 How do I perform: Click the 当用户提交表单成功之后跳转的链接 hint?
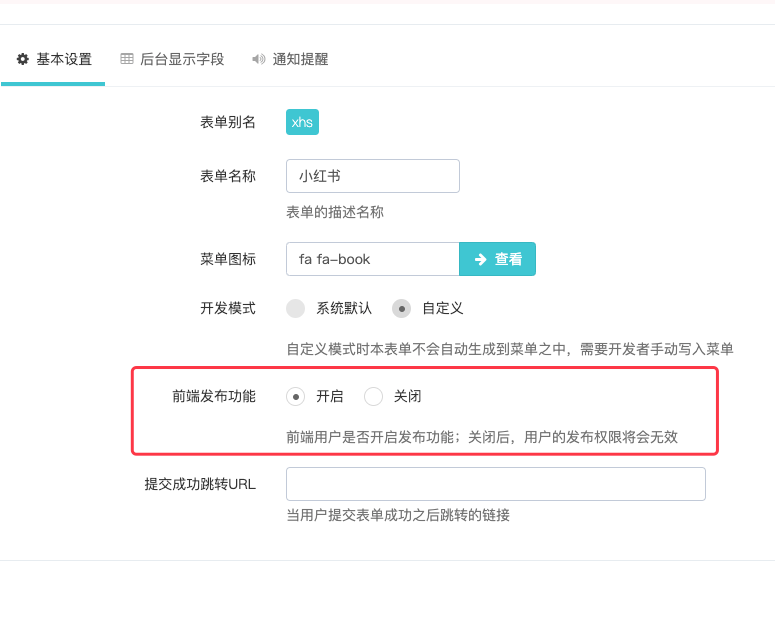coord(398,515)
